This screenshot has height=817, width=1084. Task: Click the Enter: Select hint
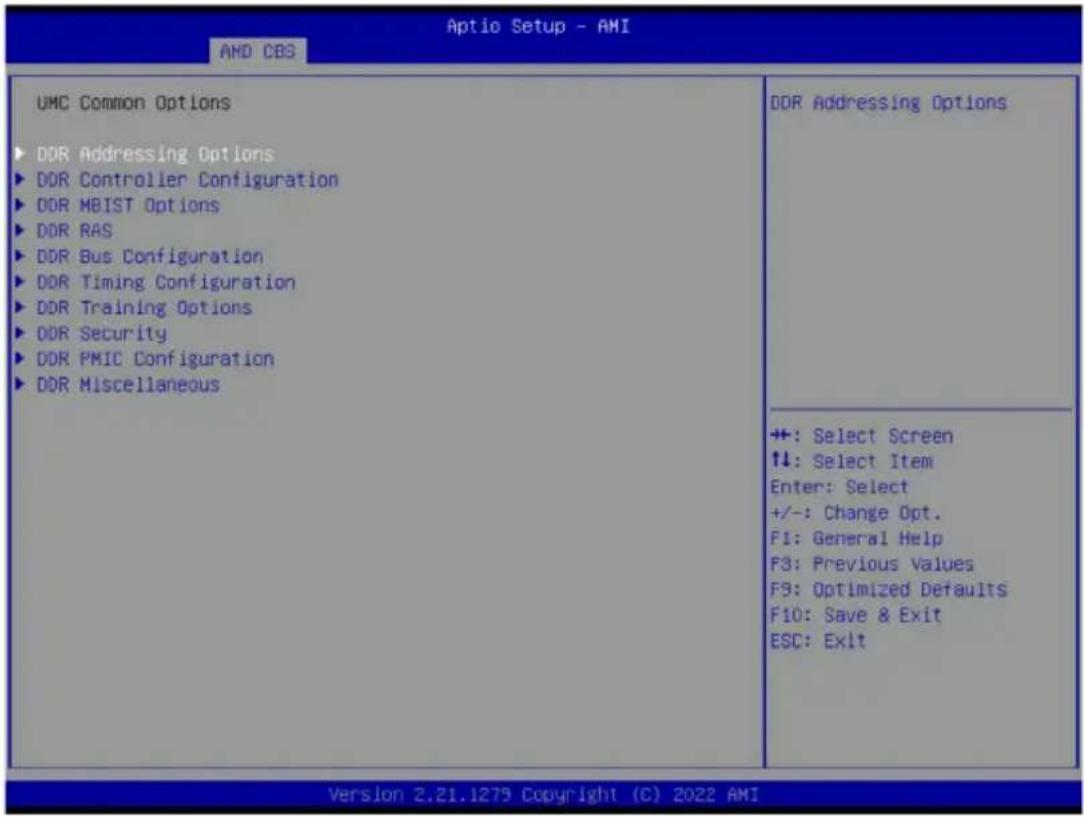839,487
